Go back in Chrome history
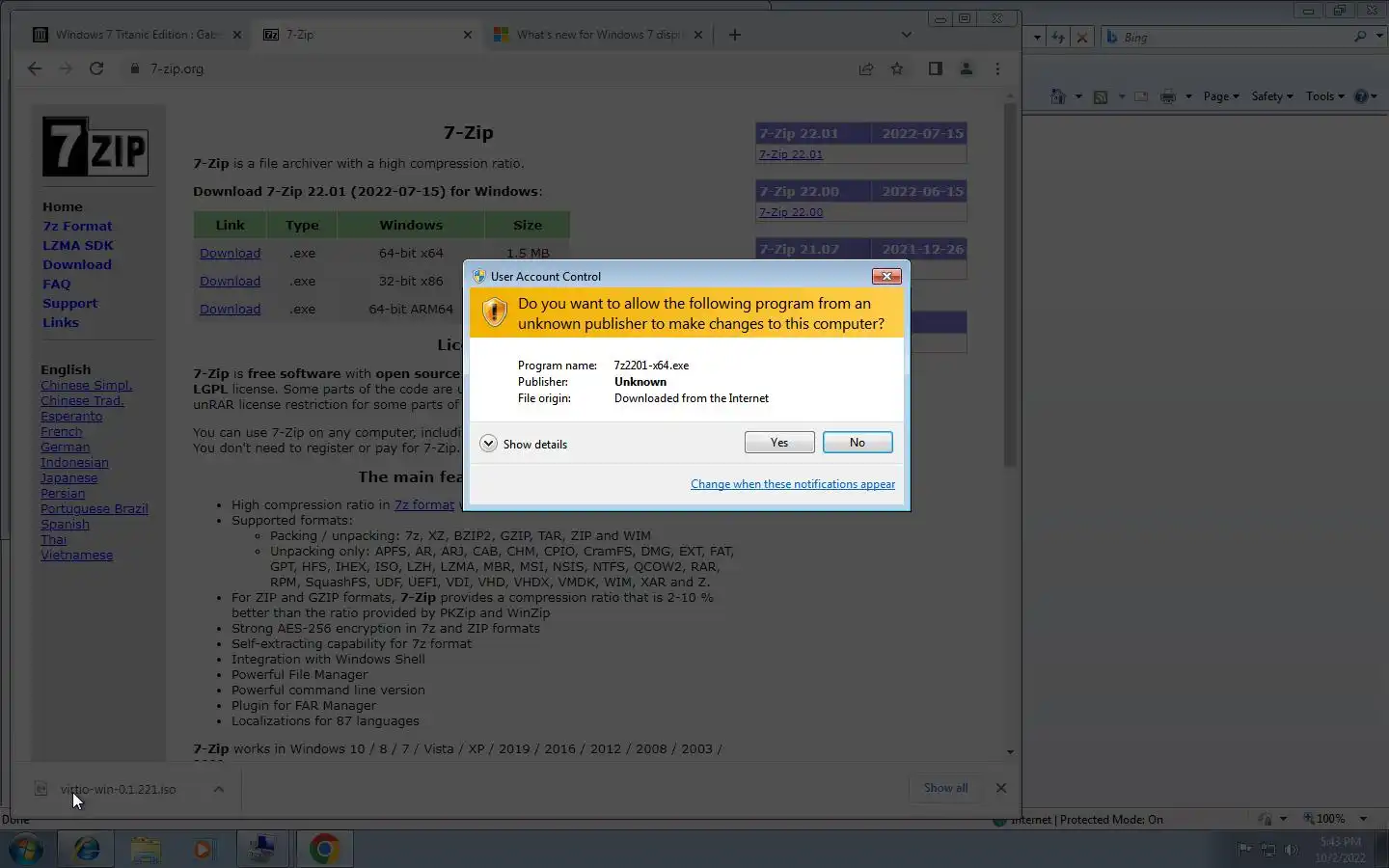 35,68
